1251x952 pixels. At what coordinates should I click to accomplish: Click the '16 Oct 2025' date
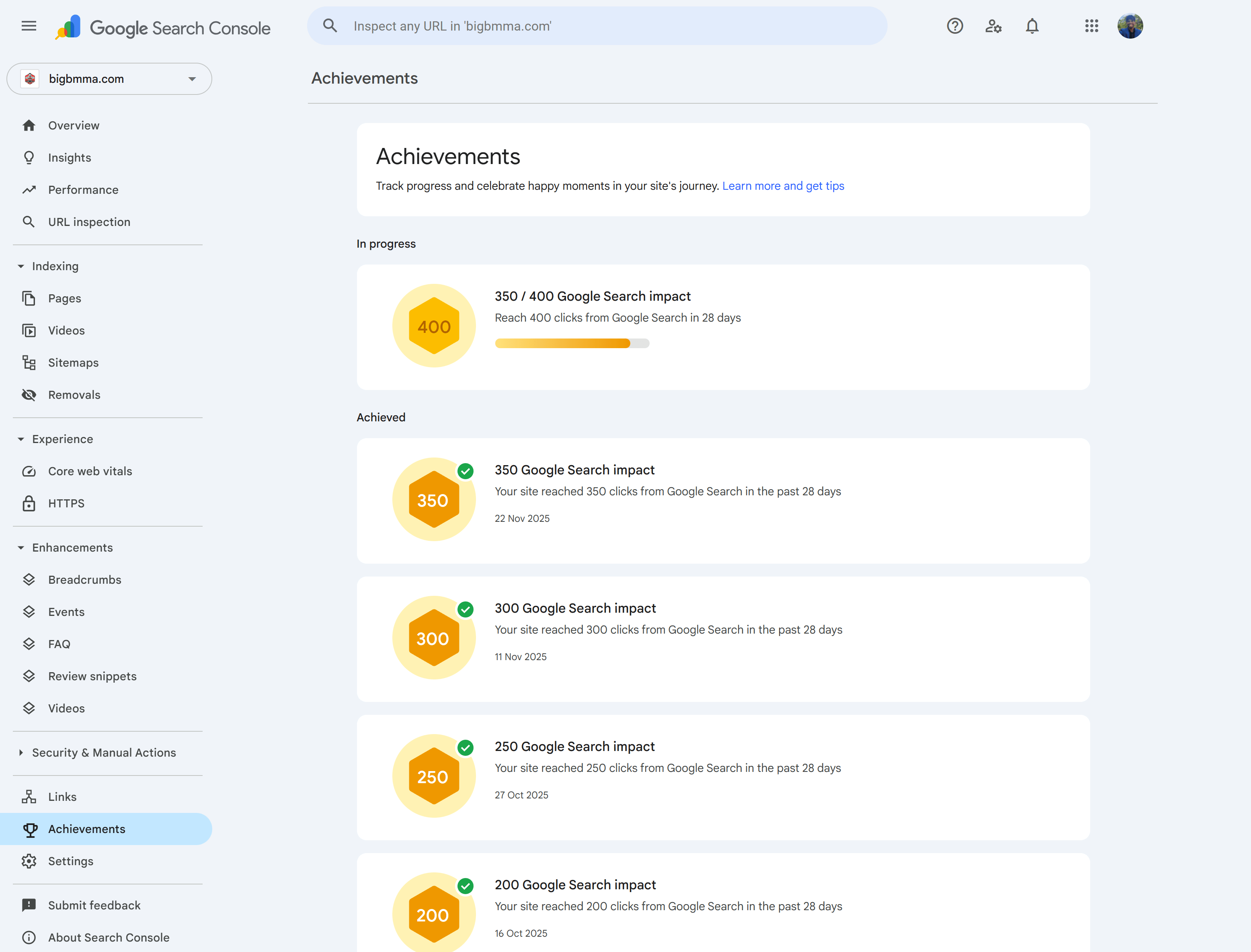pyautogui.click(x=521, y=933)
